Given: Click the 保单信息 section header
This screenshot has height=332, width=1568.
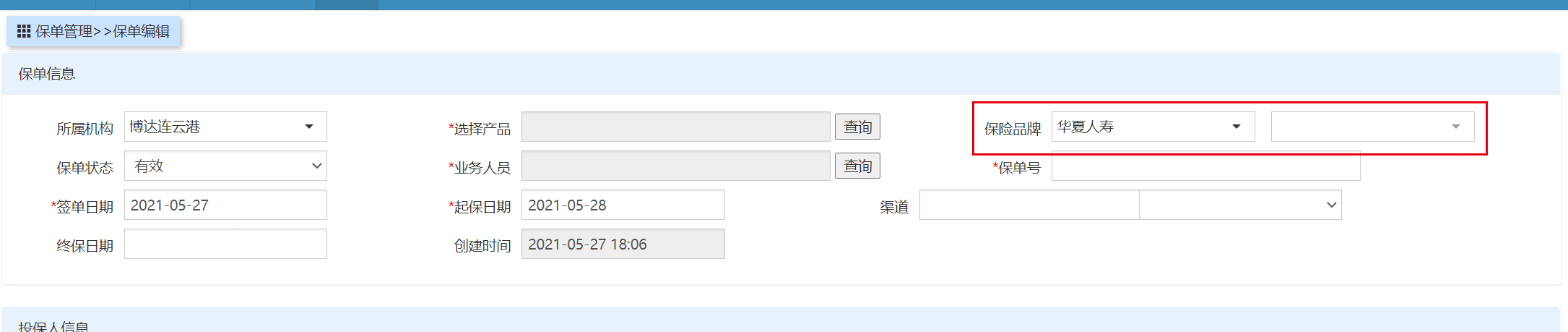Looking at the screenshot, I should pyautogui.click(x=47, y=74).
